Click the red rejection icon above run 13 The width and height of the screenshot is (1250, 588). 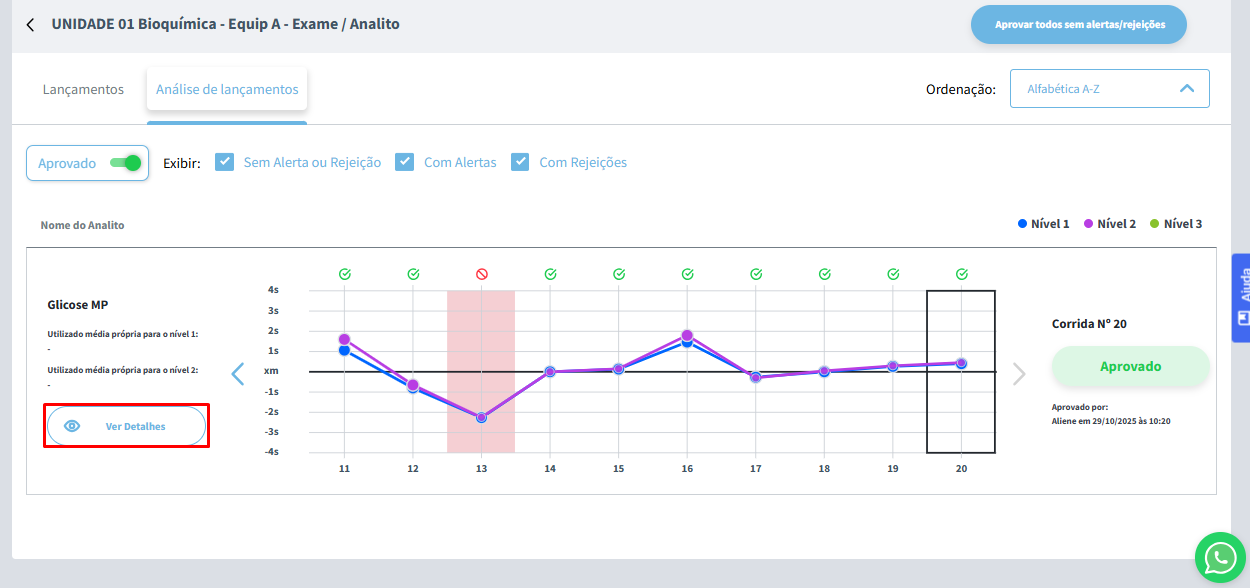pos(481,274)
